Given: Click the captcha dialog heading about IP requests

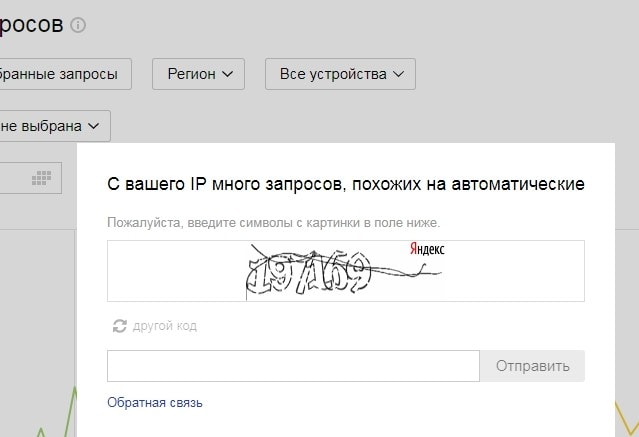Looking at the screenshot, I should point(346,184).
